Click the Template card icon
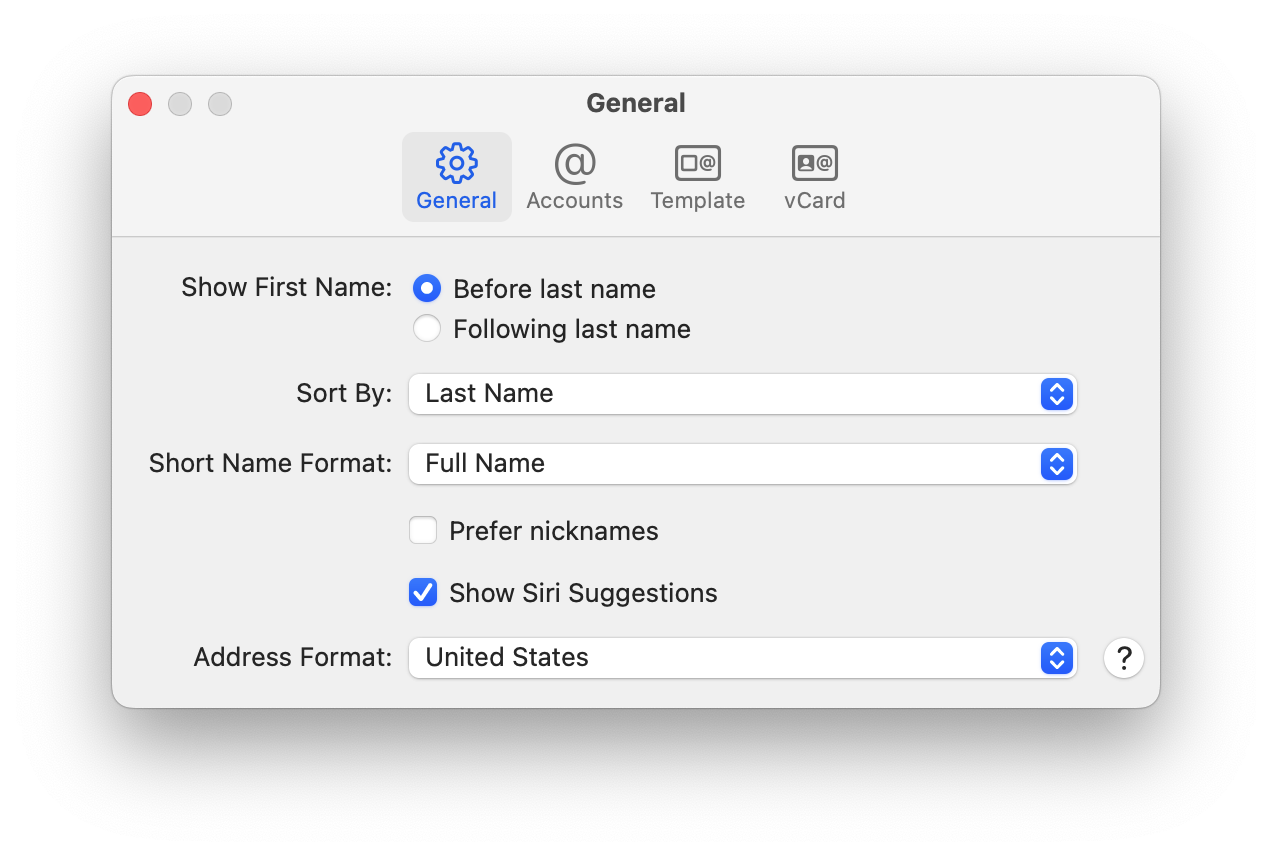Image resolution: width=1272 pixels, height=856 pixels. [x=698, y=162]
